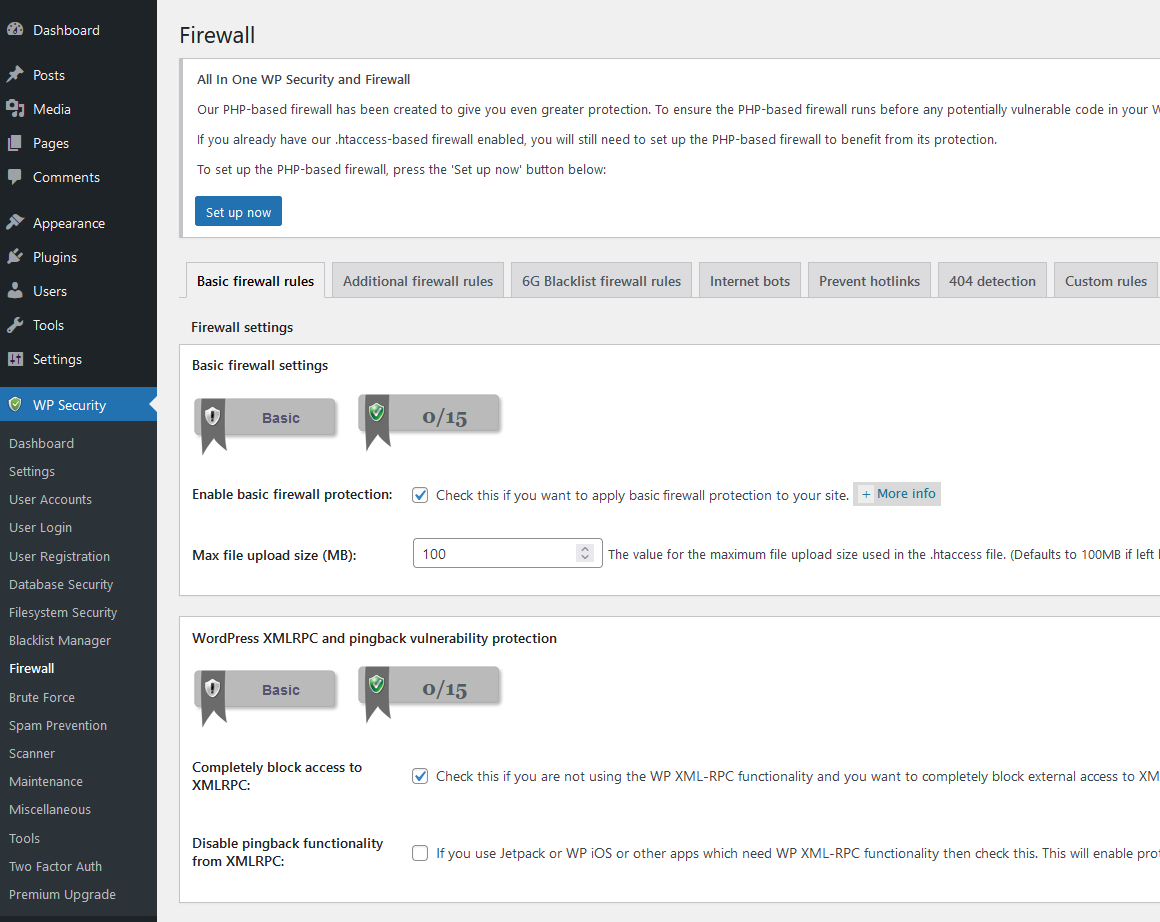The image size is (1160, 922).
Task: Click the Settings sliders icon
Action: coord(15,359)
